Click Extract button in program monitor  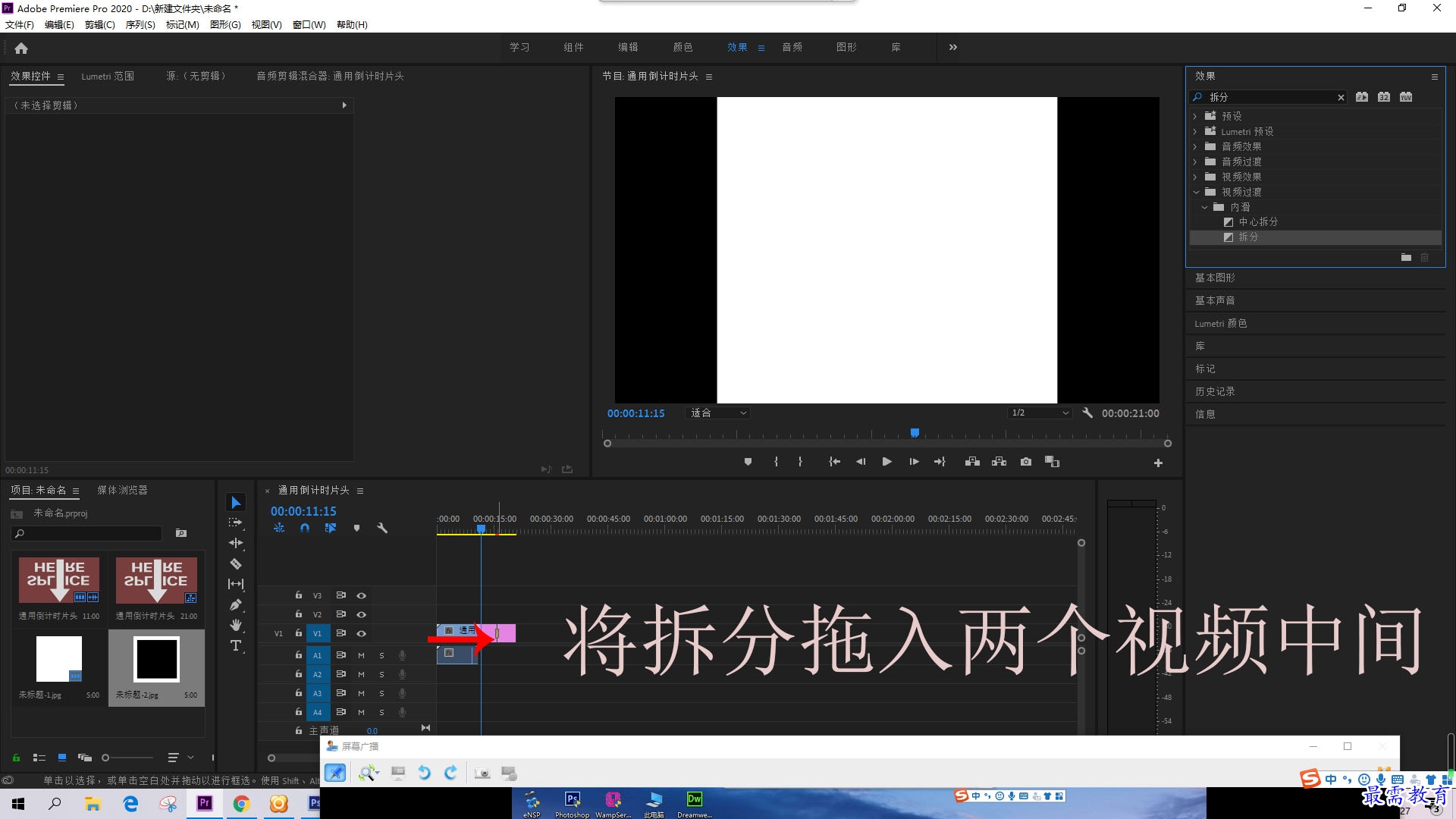999,462
